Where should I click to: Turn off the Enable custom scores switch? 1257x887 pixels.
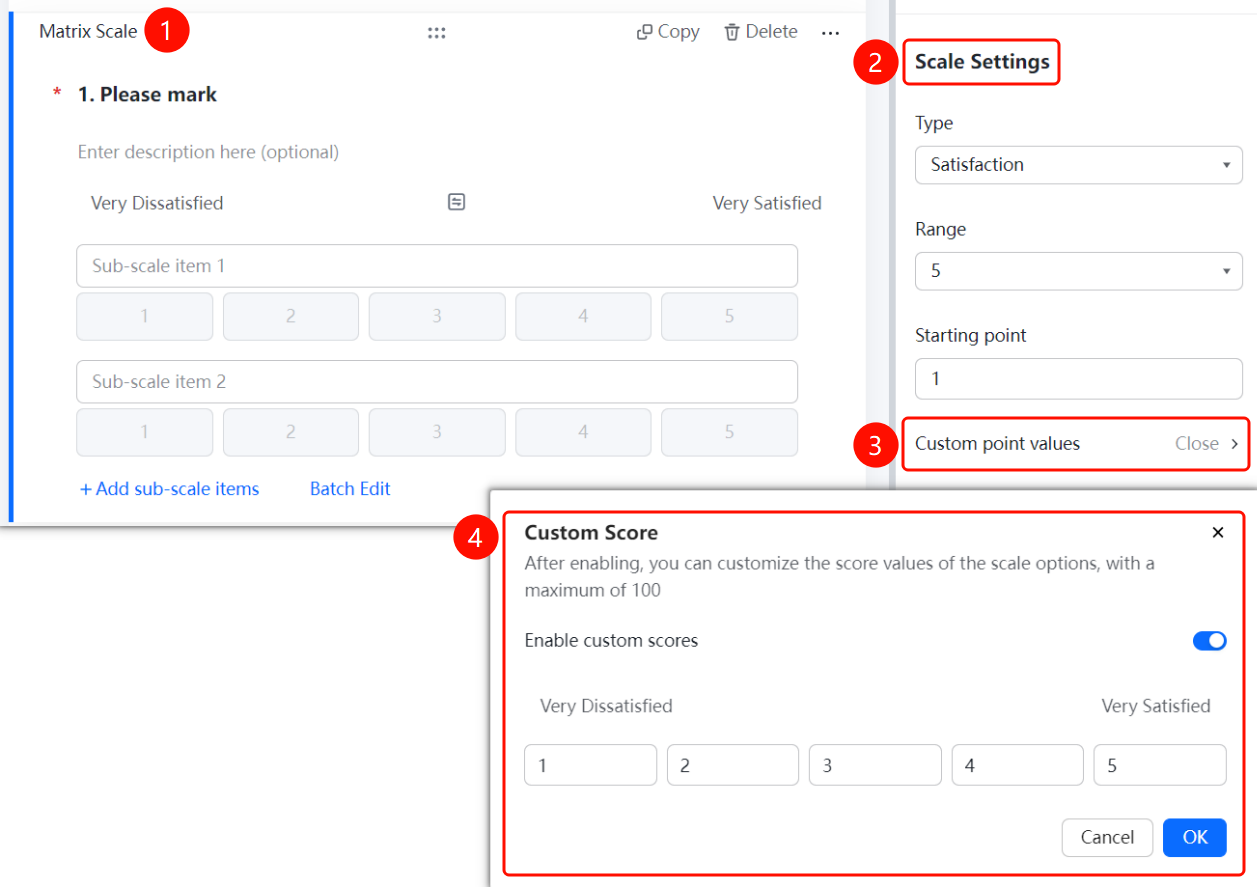pos(1209,641)
